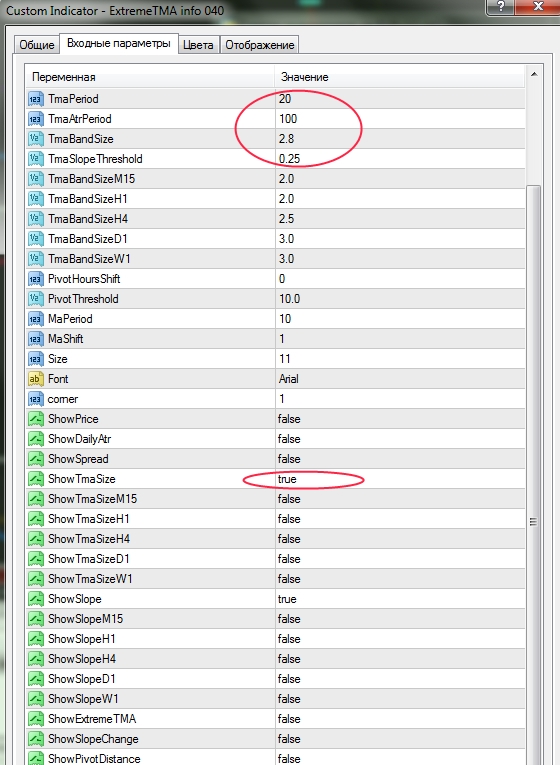Click the bool icon beside ShowPrice
Viewport: 560px width, 765px height.
click(x=36, y=419)
